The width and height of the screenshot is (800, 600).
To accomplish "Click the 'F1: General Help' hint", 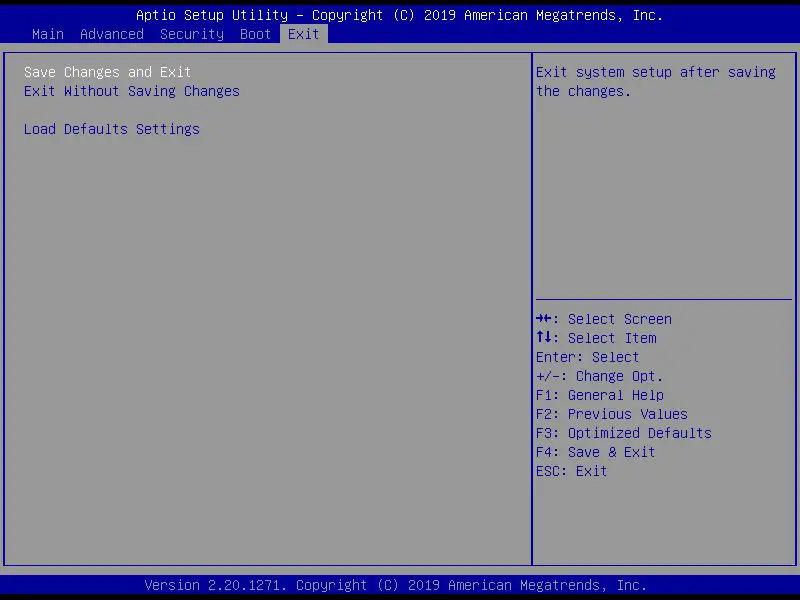I will click(600, 395).
